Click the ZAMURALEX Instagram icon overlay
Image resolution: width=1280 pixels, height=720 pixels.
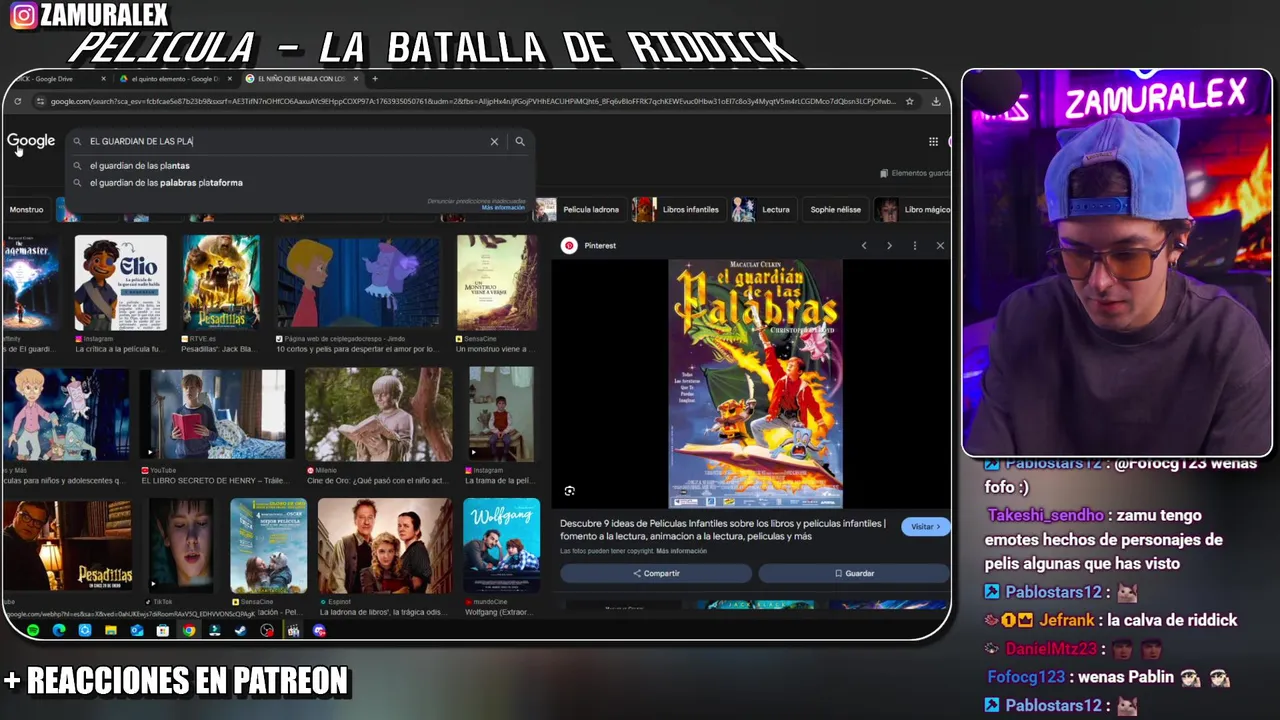[x=23, y=15]
